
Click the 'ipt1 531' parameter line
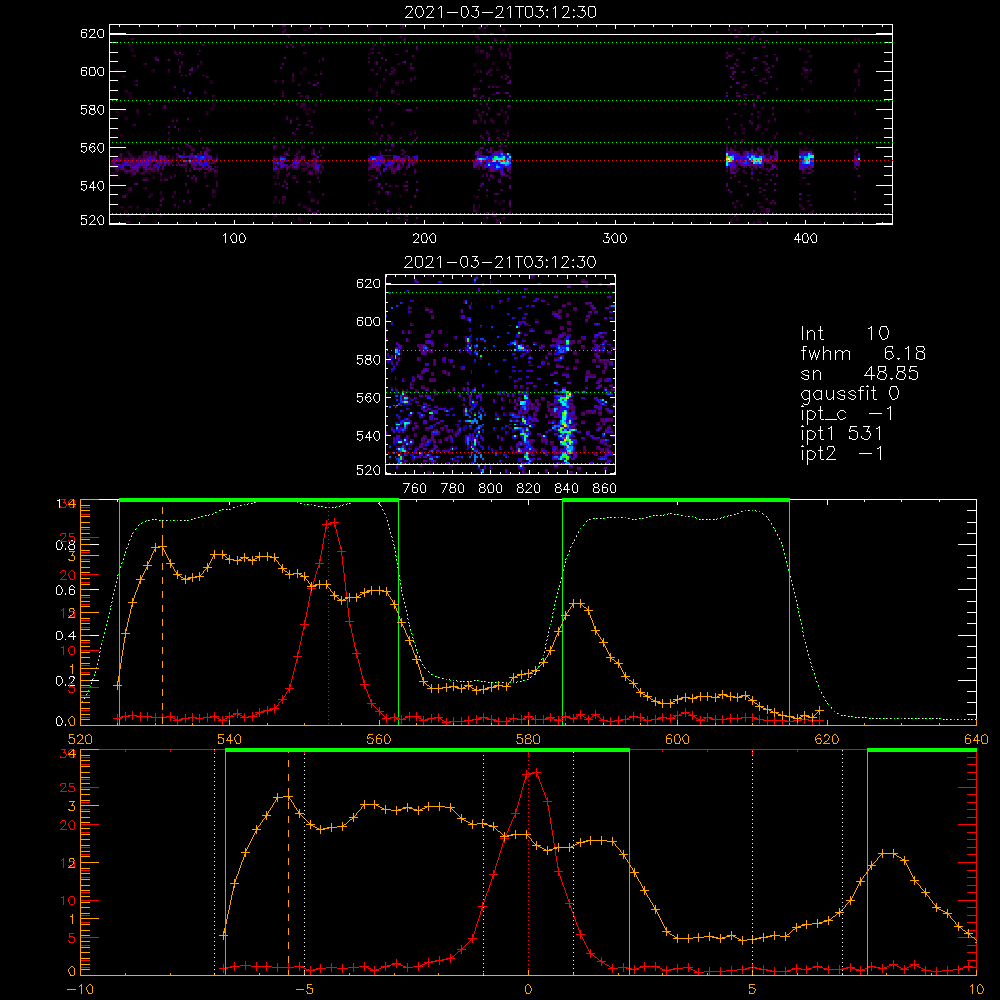[841, 434]
